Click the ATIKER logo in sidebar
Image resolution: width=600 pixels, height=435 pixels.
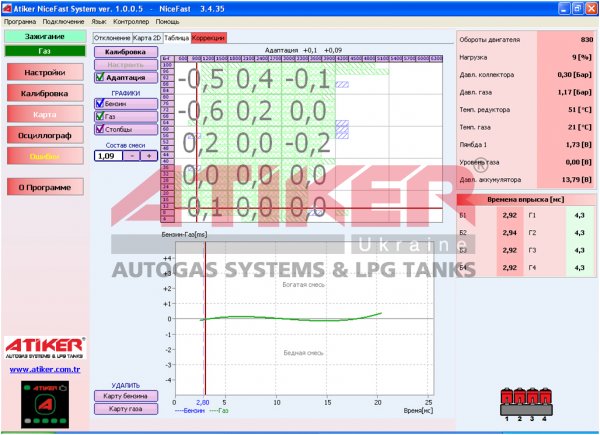(x=45, y=348)
